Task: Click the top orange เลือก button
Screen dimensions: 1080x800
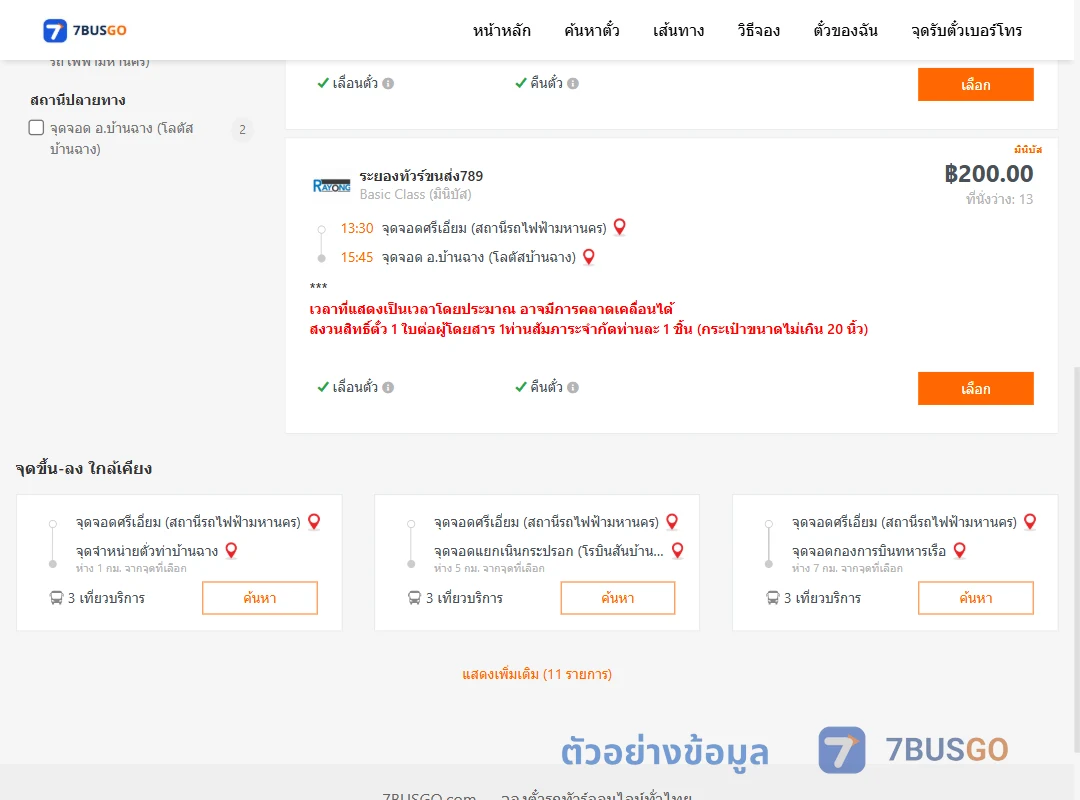Action: coord(975,84)
